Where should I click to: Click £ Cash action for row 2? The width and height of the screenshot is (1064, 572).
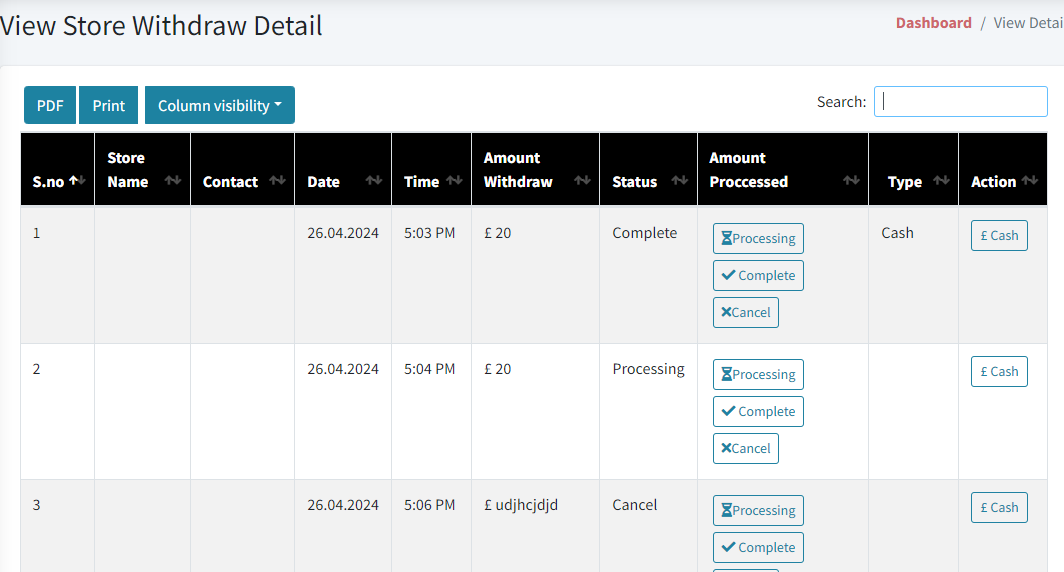998,371
